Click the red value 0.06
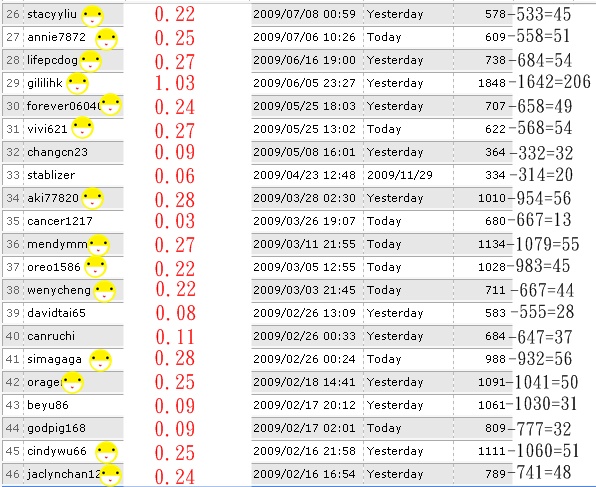Viewport: 596px width, 487px height. (175, 176)
